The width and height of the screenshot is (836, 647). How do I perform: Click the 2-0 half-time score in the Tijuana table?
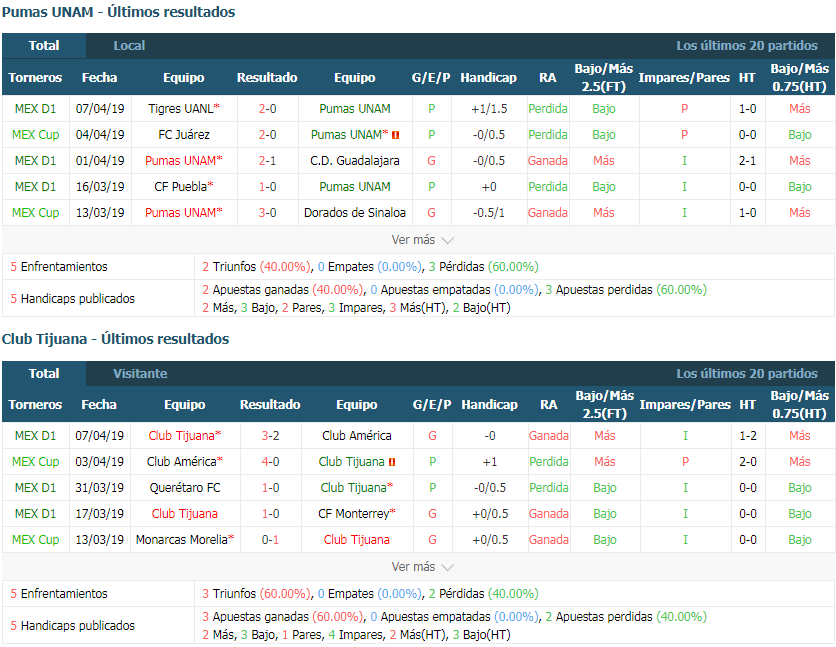[x=747, y=462]
